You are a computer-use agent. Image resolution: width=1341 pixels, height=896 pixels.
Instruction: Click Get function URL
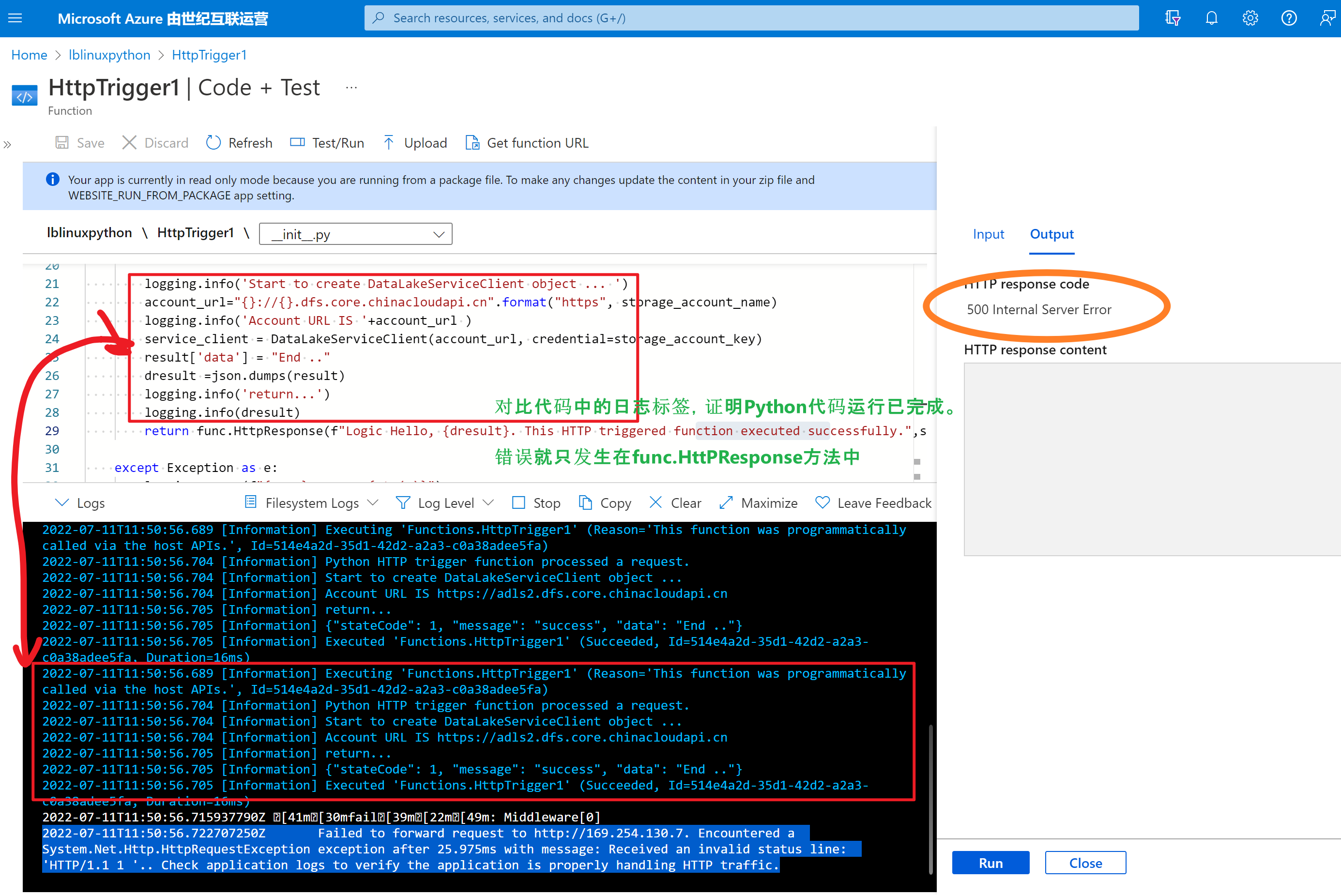pos(527,143)
